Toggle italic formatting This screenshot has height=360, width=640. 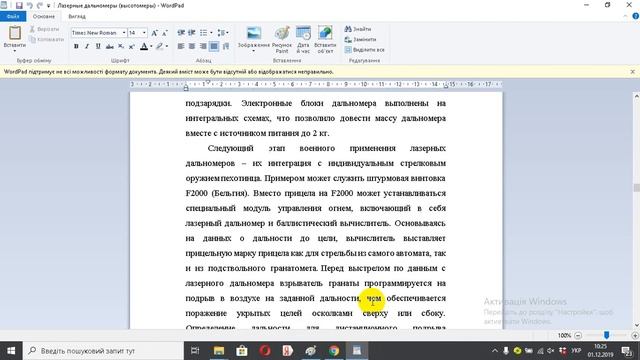pyautogui.click(x=87, y=47)
